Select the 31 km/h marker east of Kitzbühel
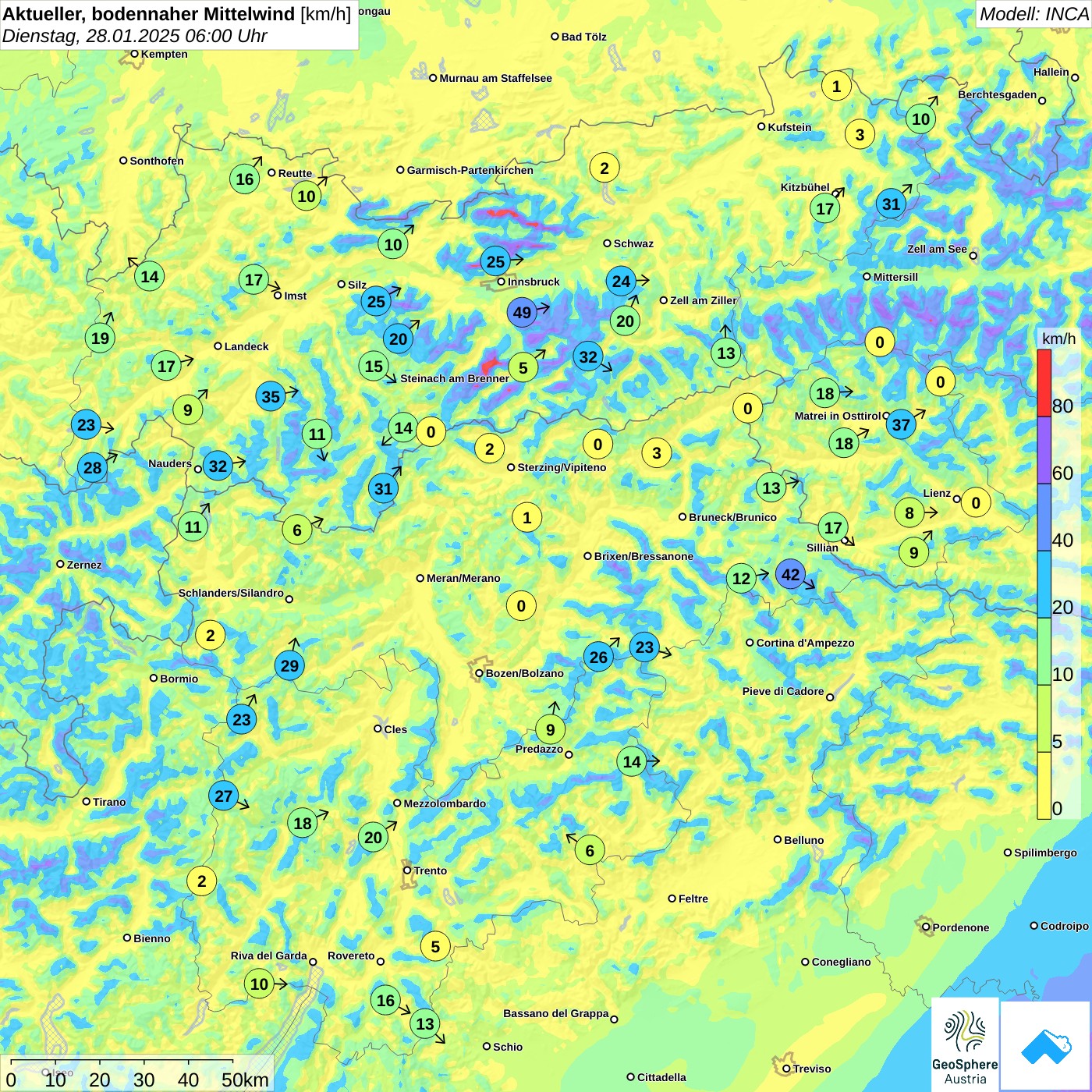Viewport: 1092px width, 1092px height. click(x=891, y=204)
